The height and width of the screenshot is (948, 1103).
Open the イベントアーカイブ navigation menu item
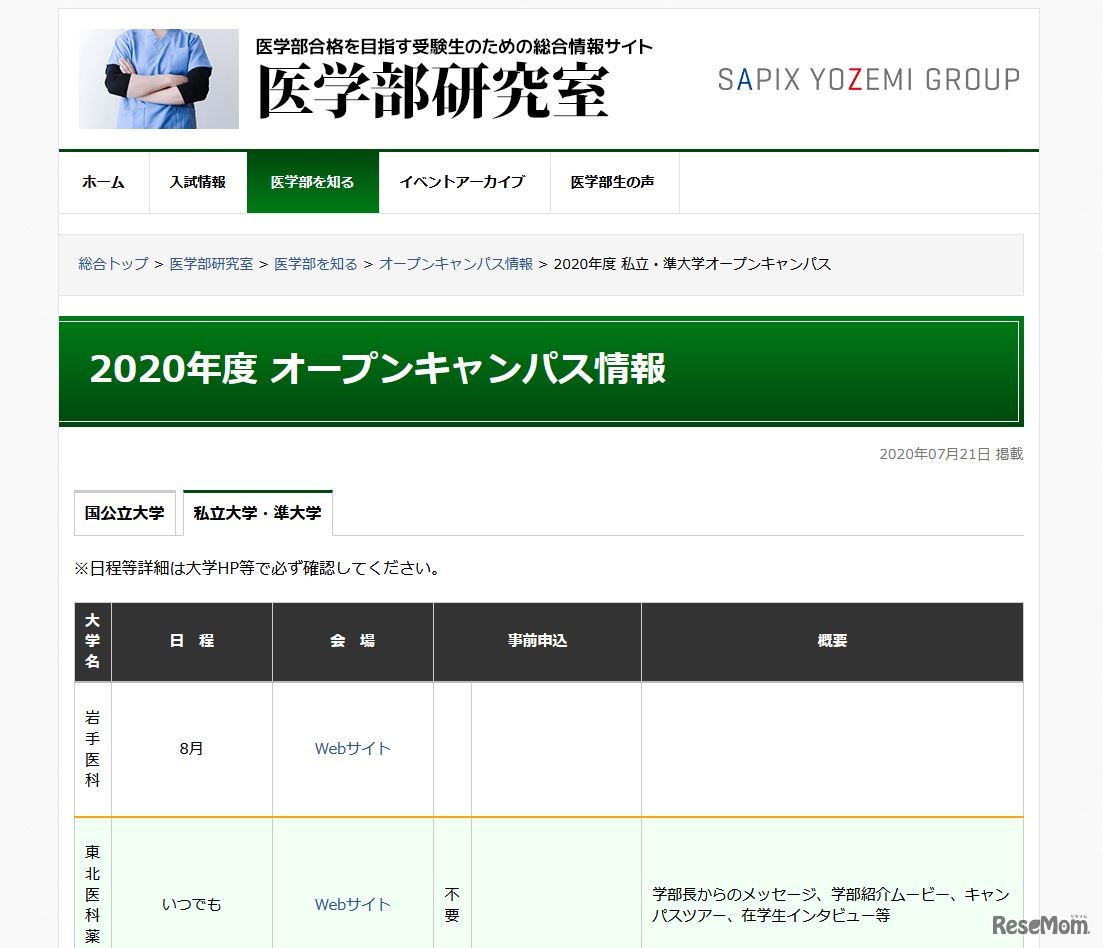point(464,182)
